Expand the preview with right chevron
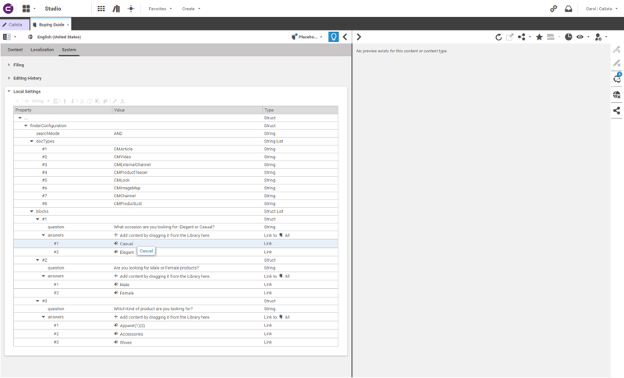This screenshot has width=624, height=378. pos(359,37)
